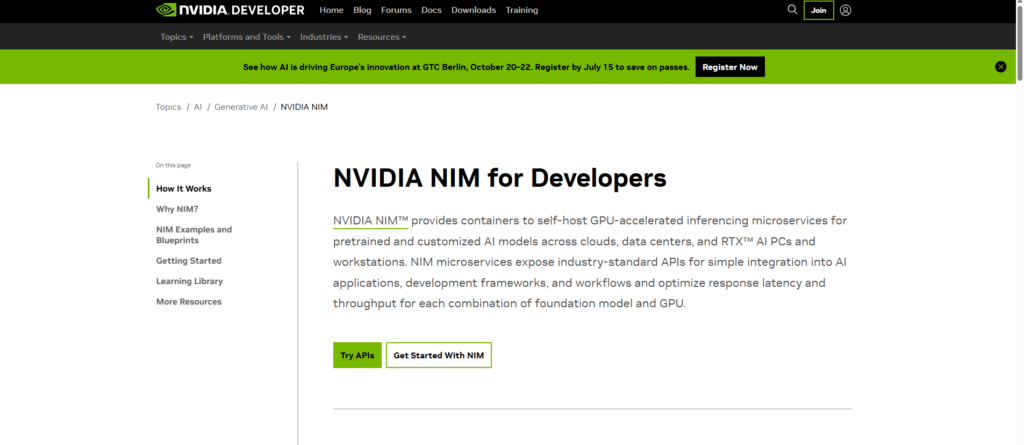Open the search magnifier icon
1024x445 pixels.
[792, 10]
